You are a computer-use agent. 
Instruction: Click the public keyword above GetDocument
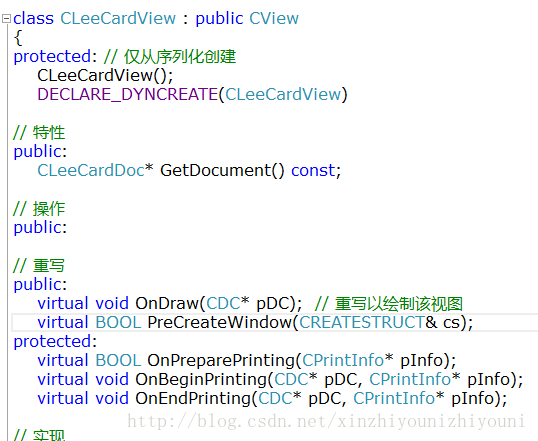point(37,152)
